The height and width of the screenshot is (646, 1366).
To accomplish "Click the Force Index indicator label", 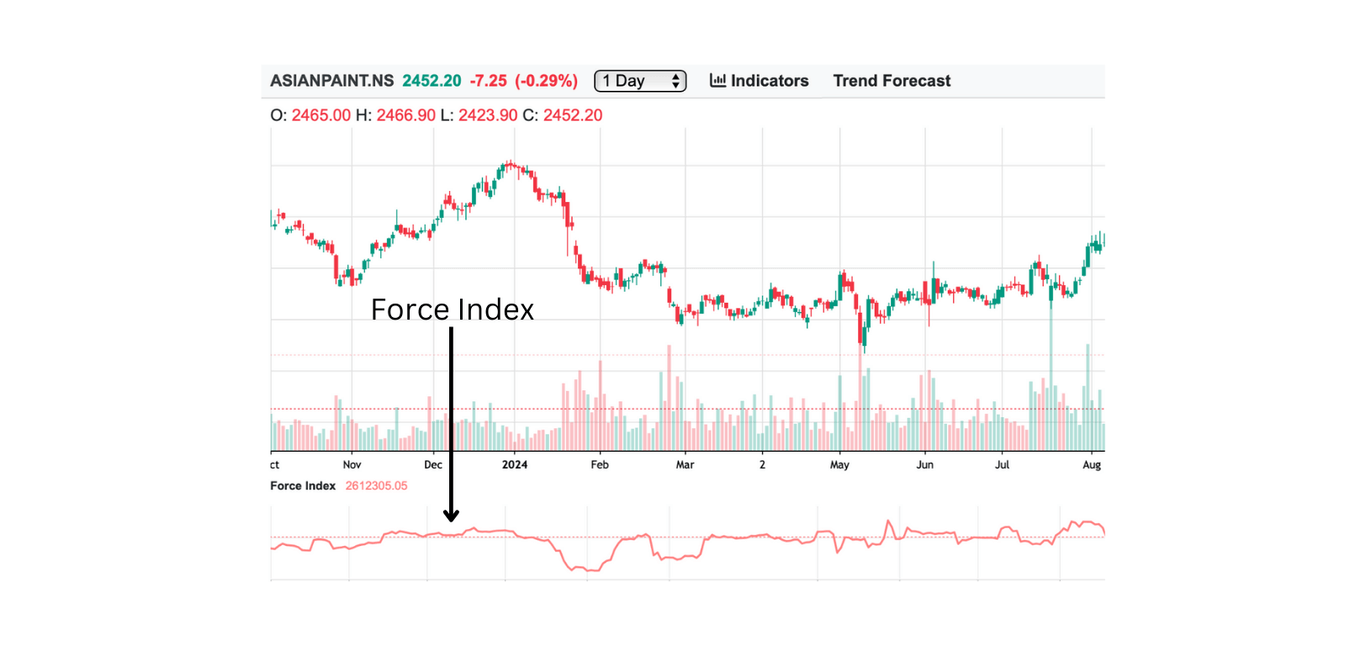I will point(303,486).
